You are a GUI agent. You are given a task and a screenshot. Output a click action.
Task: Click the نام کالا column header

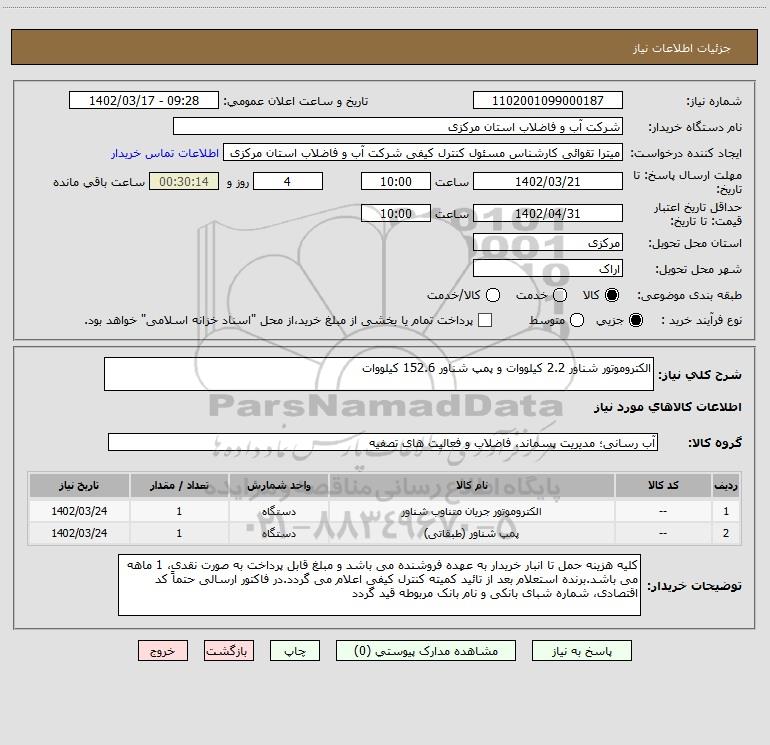471,485
